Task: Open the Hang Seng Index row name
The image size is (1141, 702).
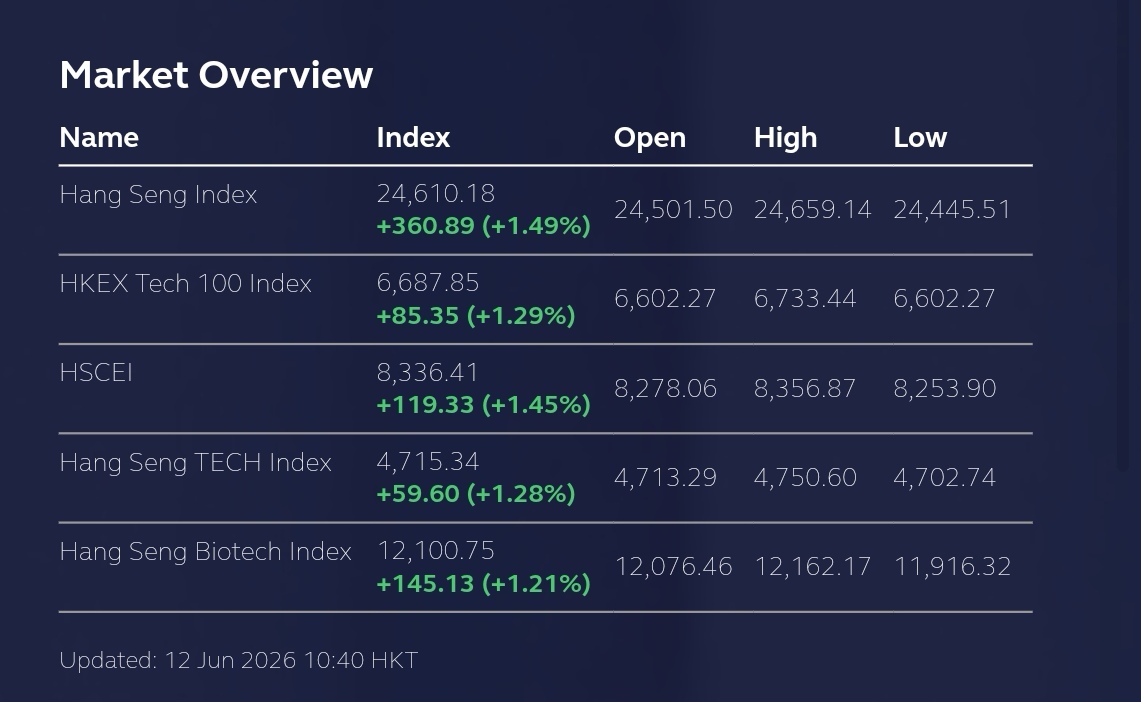Action: [x=158, y=195]
